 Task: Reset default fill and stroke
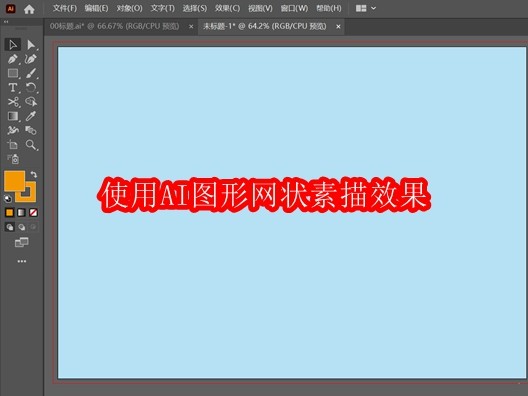click(x=8, y=199)
